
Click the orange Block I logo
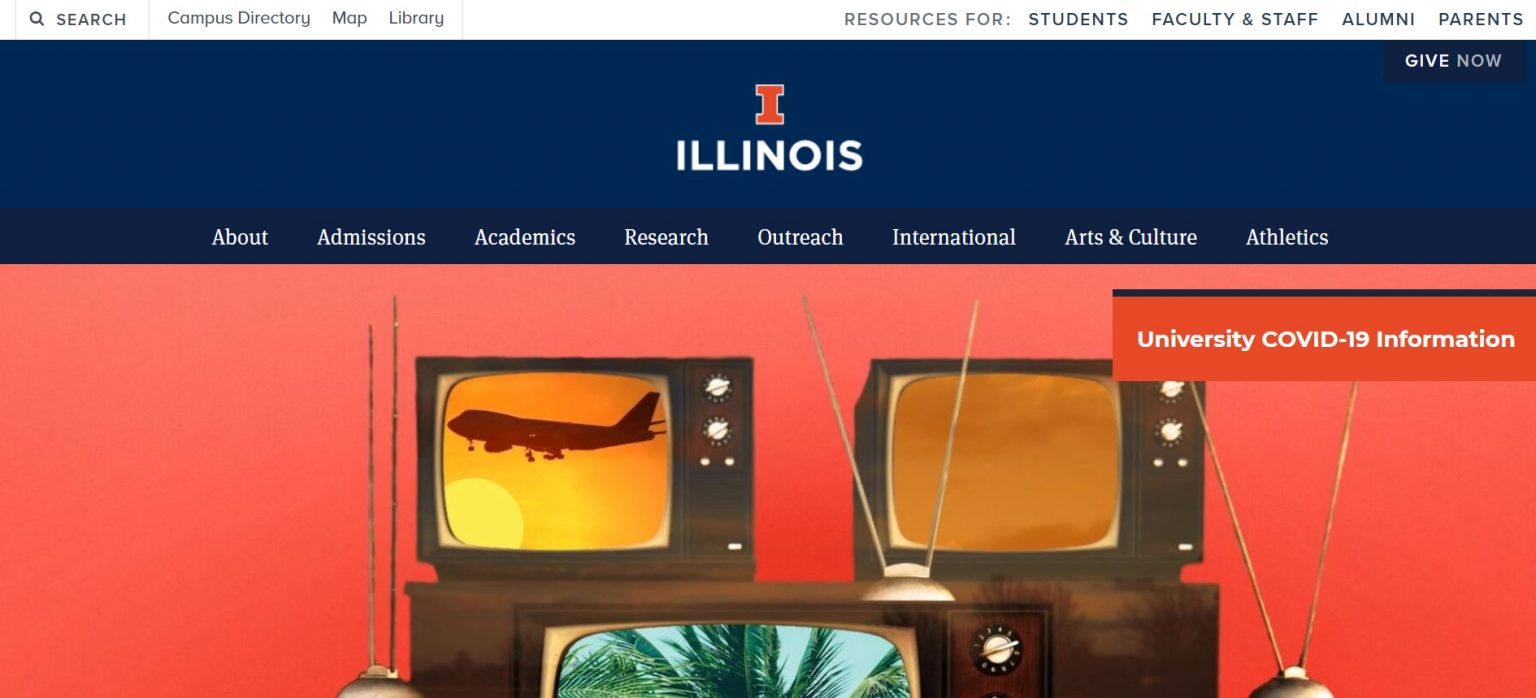click(x=770, y=104)
